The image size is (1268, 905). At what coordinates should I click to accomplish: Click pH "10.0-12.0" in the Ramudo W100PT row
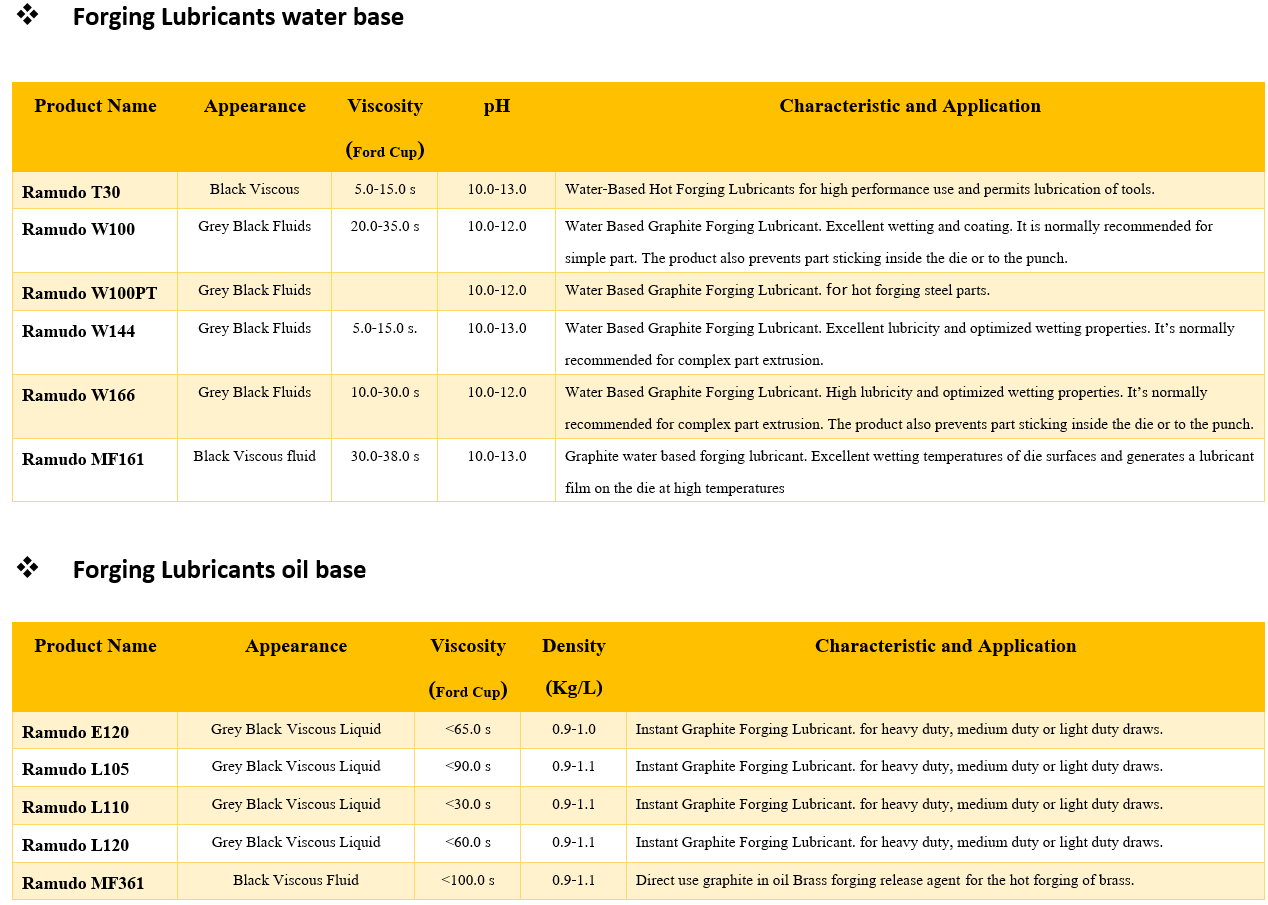point(497,290)
